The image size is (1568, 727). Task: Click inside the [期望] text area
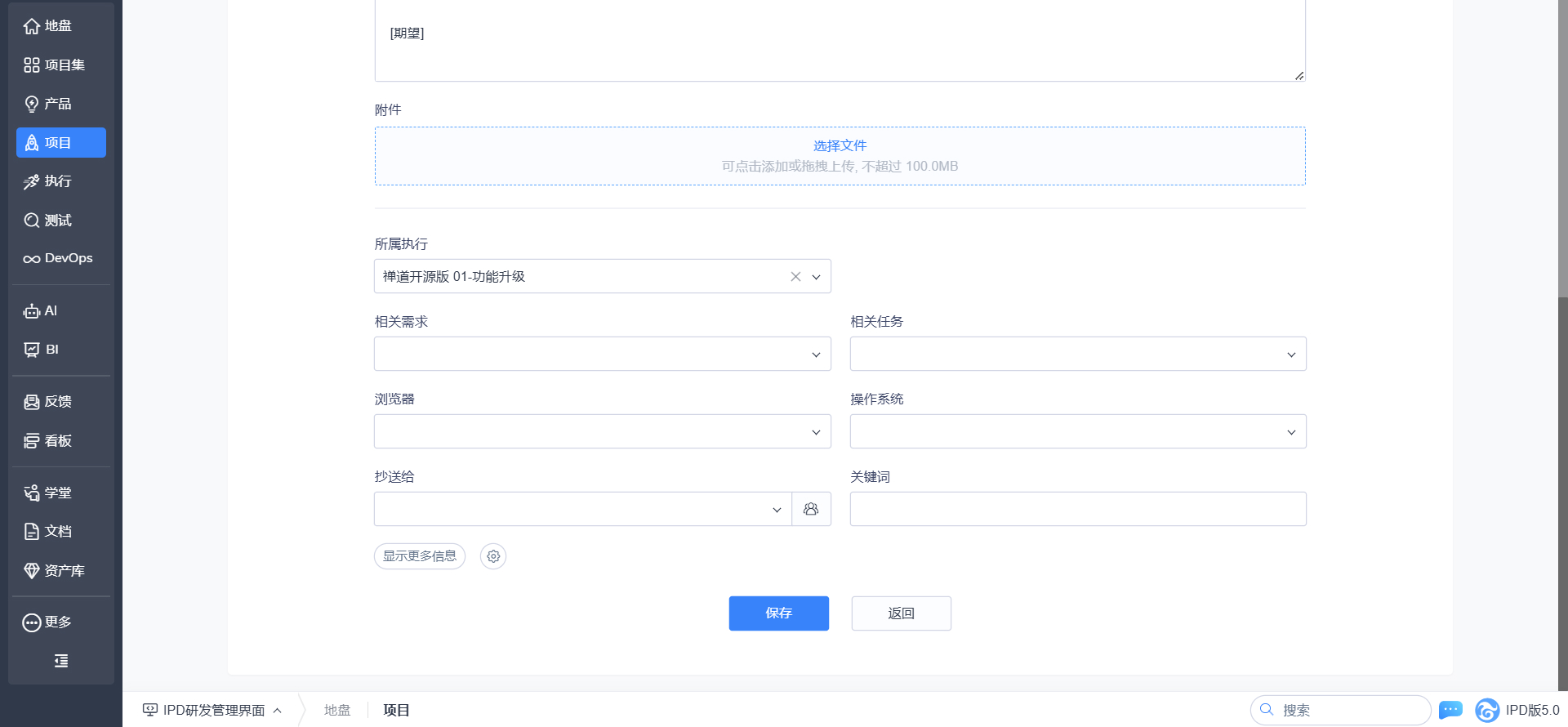click(840, 40)
